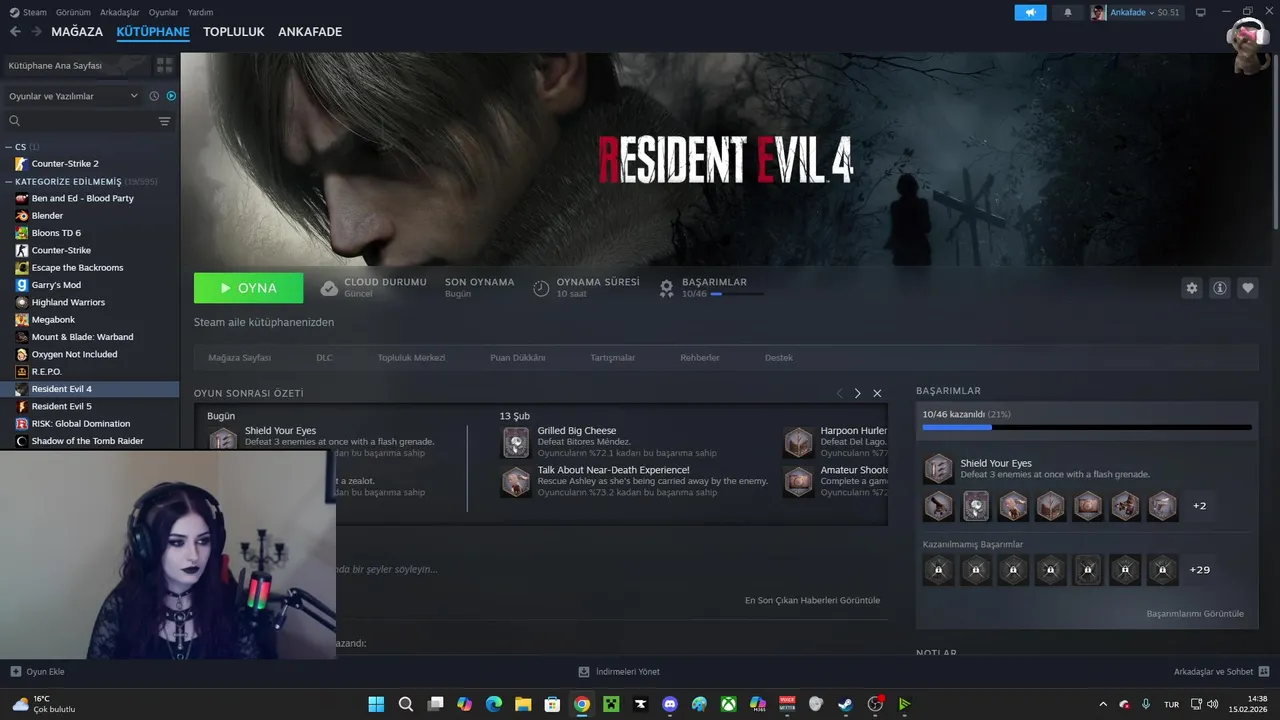Switch library to grid view icon
The width and height of the screenshot is (1280, 720).
[164, 65]
